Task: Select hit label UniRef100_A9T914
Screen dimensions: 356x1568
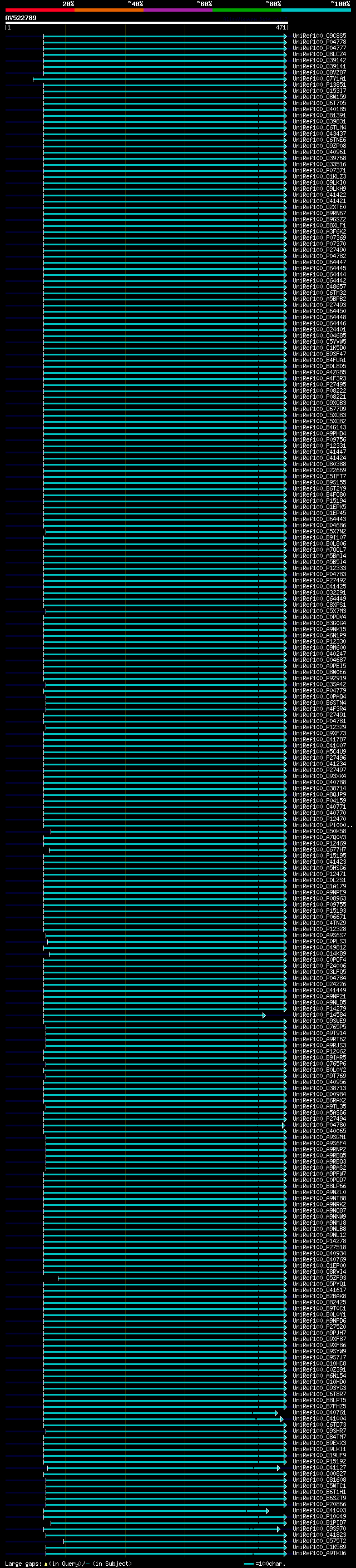Action: pyautogui.click(x=319, y=1033)
